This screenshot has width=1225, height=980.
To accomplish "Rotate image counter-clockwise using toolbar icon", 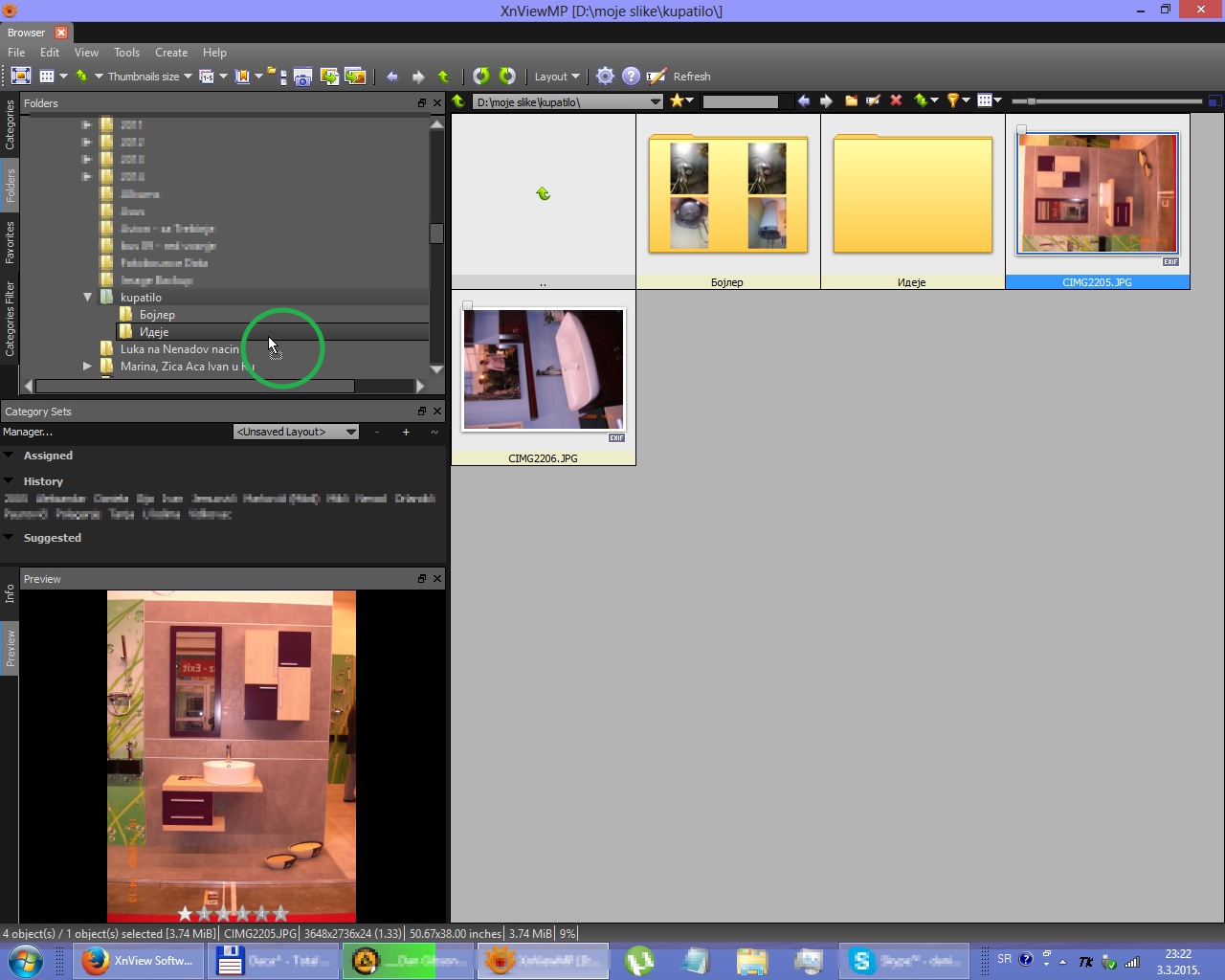I will click(x=481, y=76).
